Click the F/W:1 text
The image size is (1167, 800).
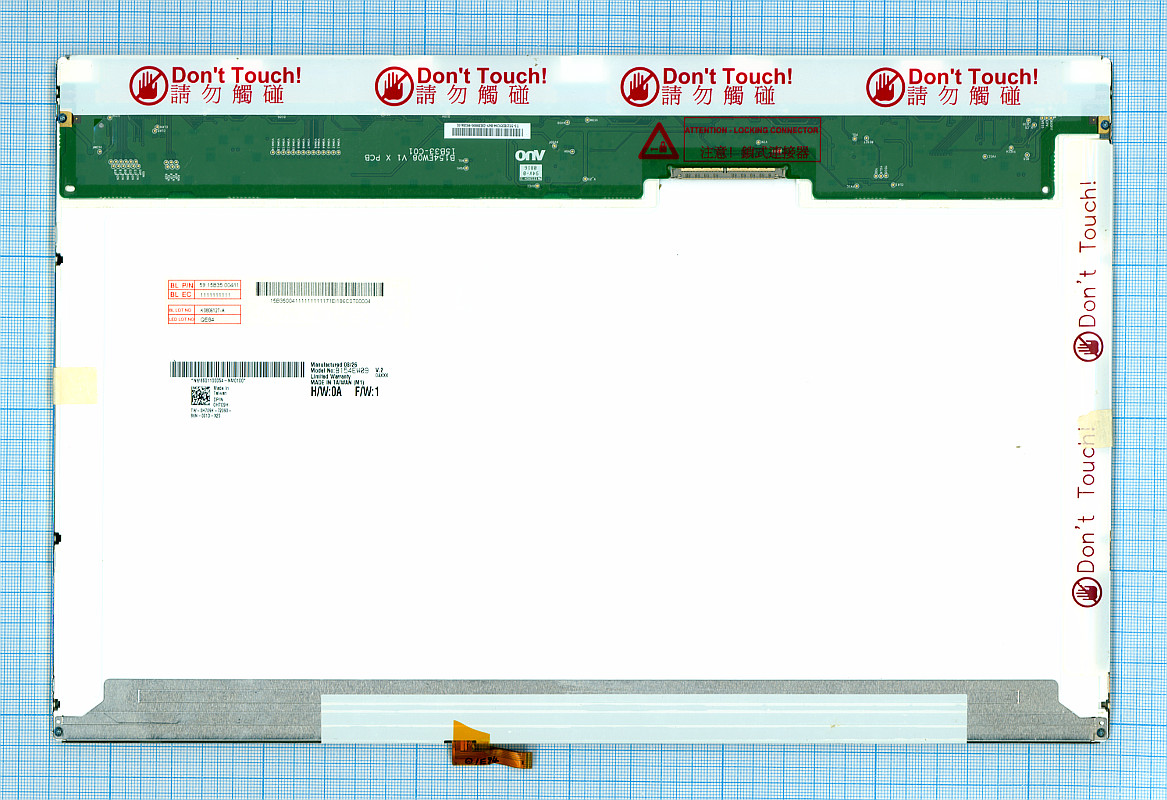[367, 392]
